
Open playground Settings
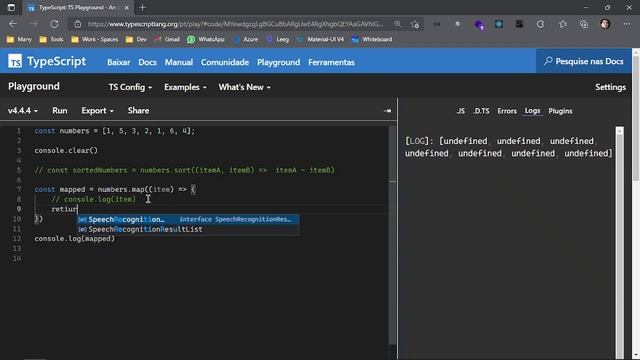[610, 87]
